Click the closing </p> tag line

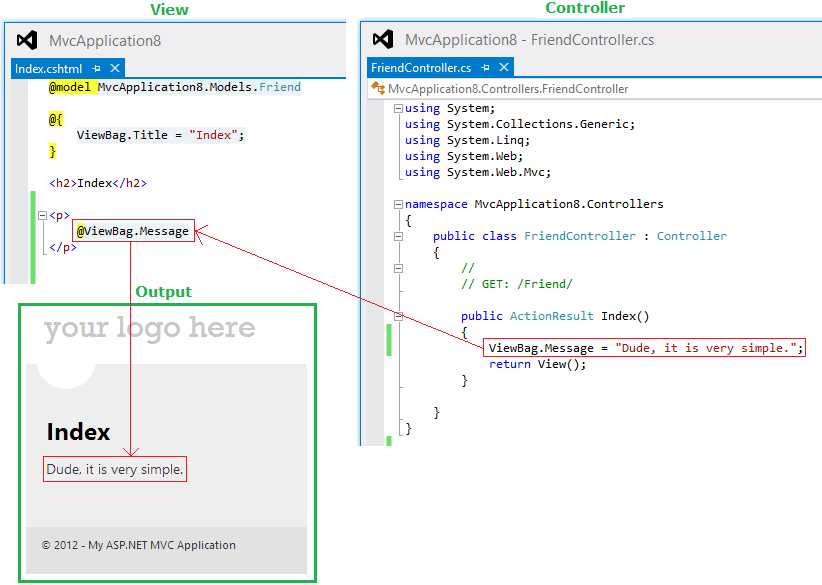(x=63, y=247)
